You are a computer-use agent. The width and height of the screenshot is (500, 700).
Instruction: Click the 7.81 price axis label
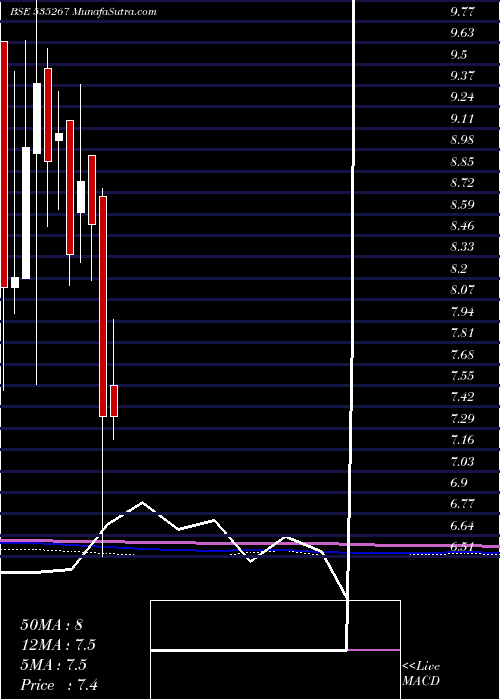point(462,334)
